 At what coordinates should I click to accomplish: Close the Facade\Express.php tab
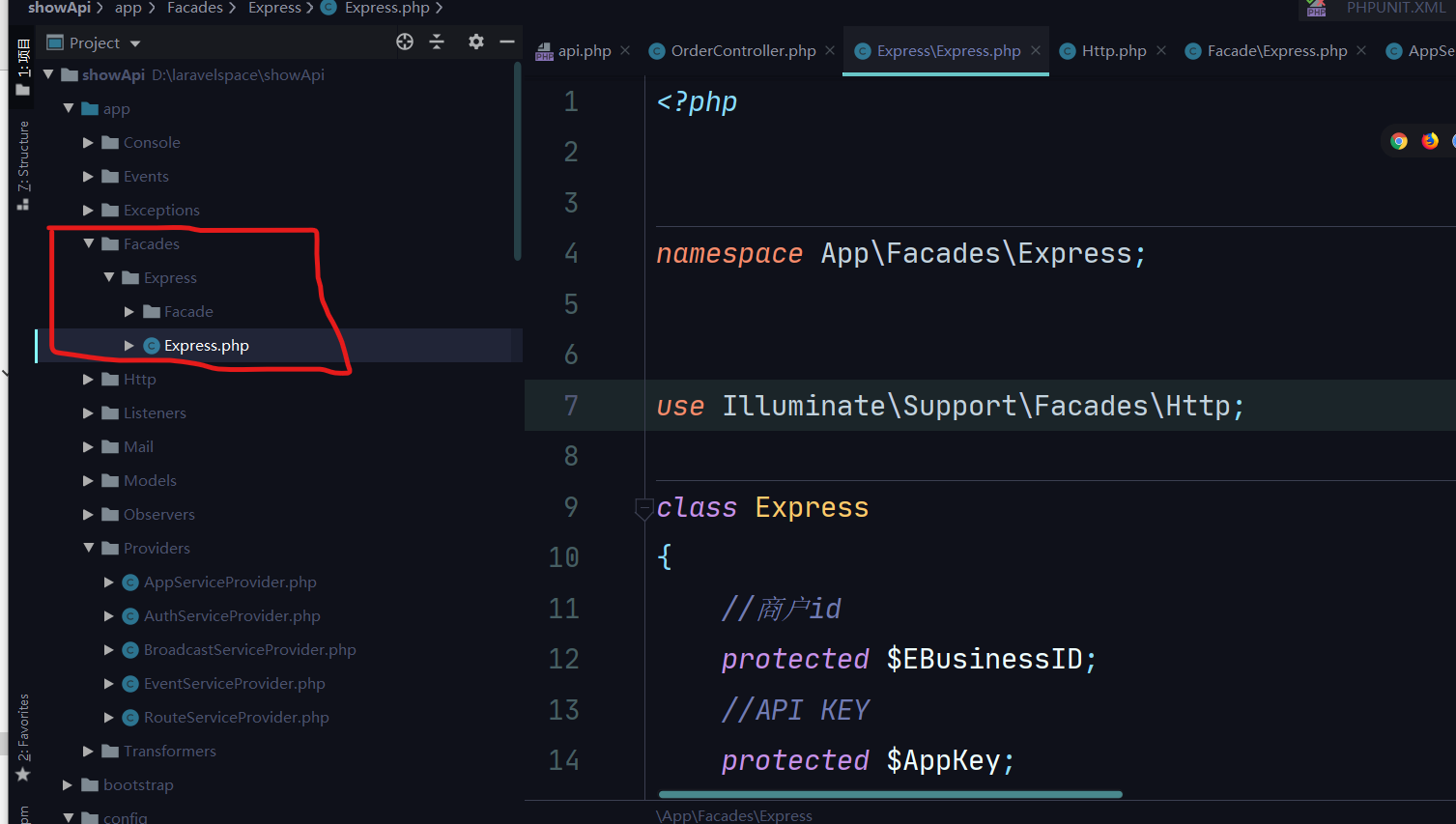(x=1361, y=50)
